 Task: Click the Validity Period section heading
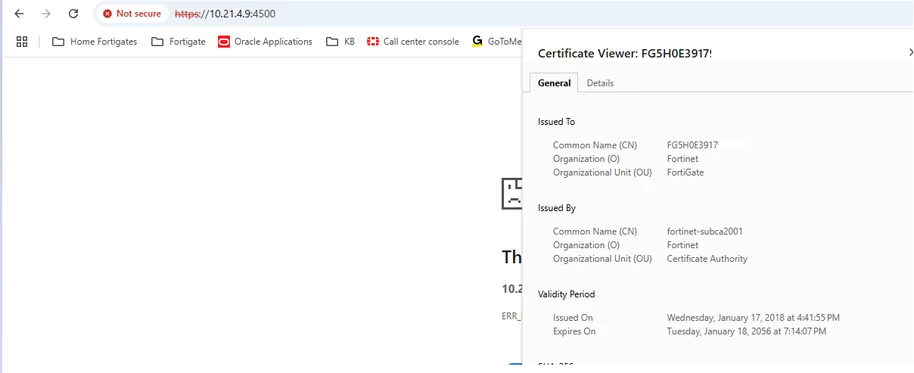coord(566,294)
